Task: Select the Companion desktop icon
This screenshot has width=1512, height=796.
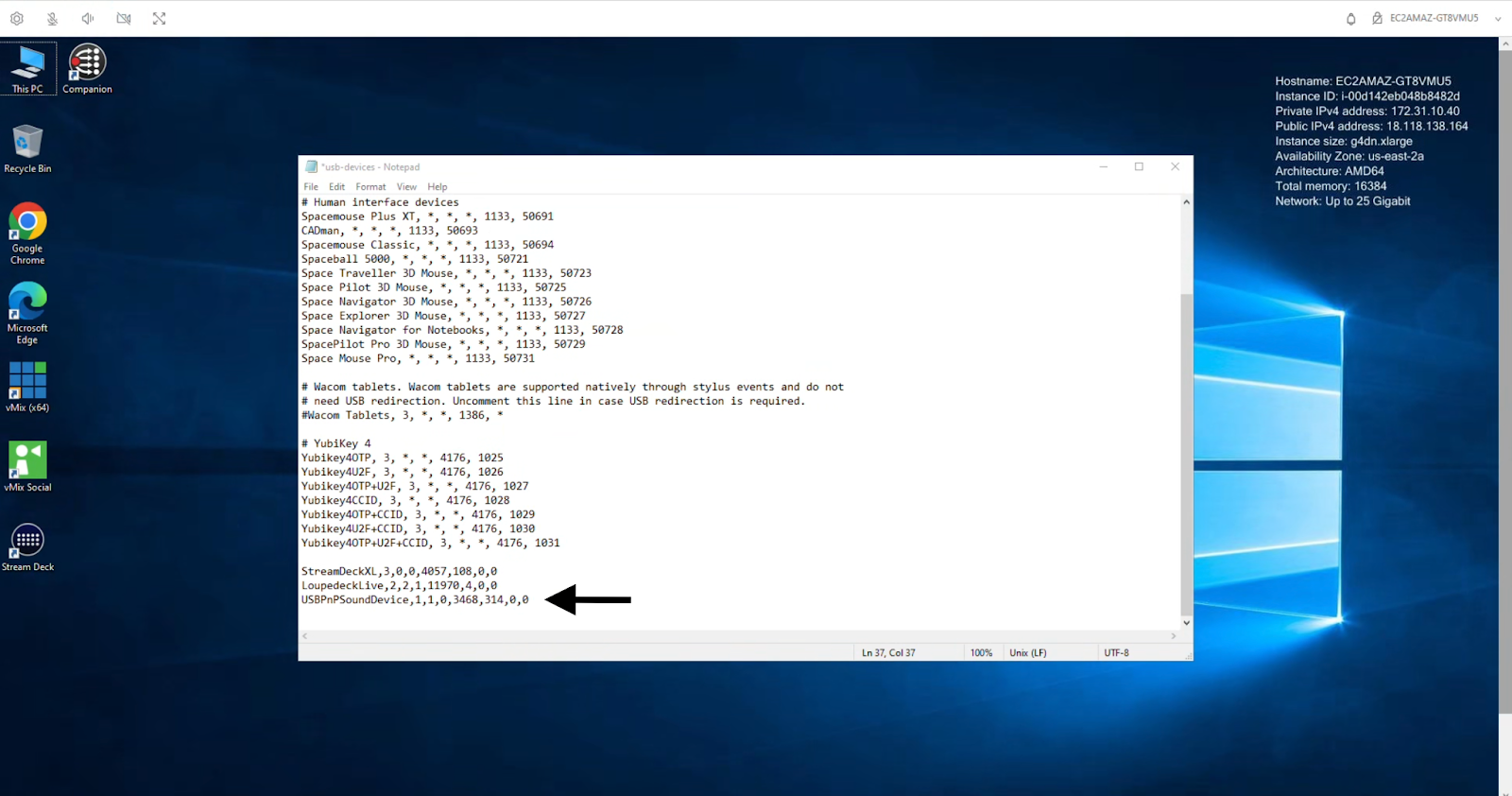Action: tap(87, 69)
